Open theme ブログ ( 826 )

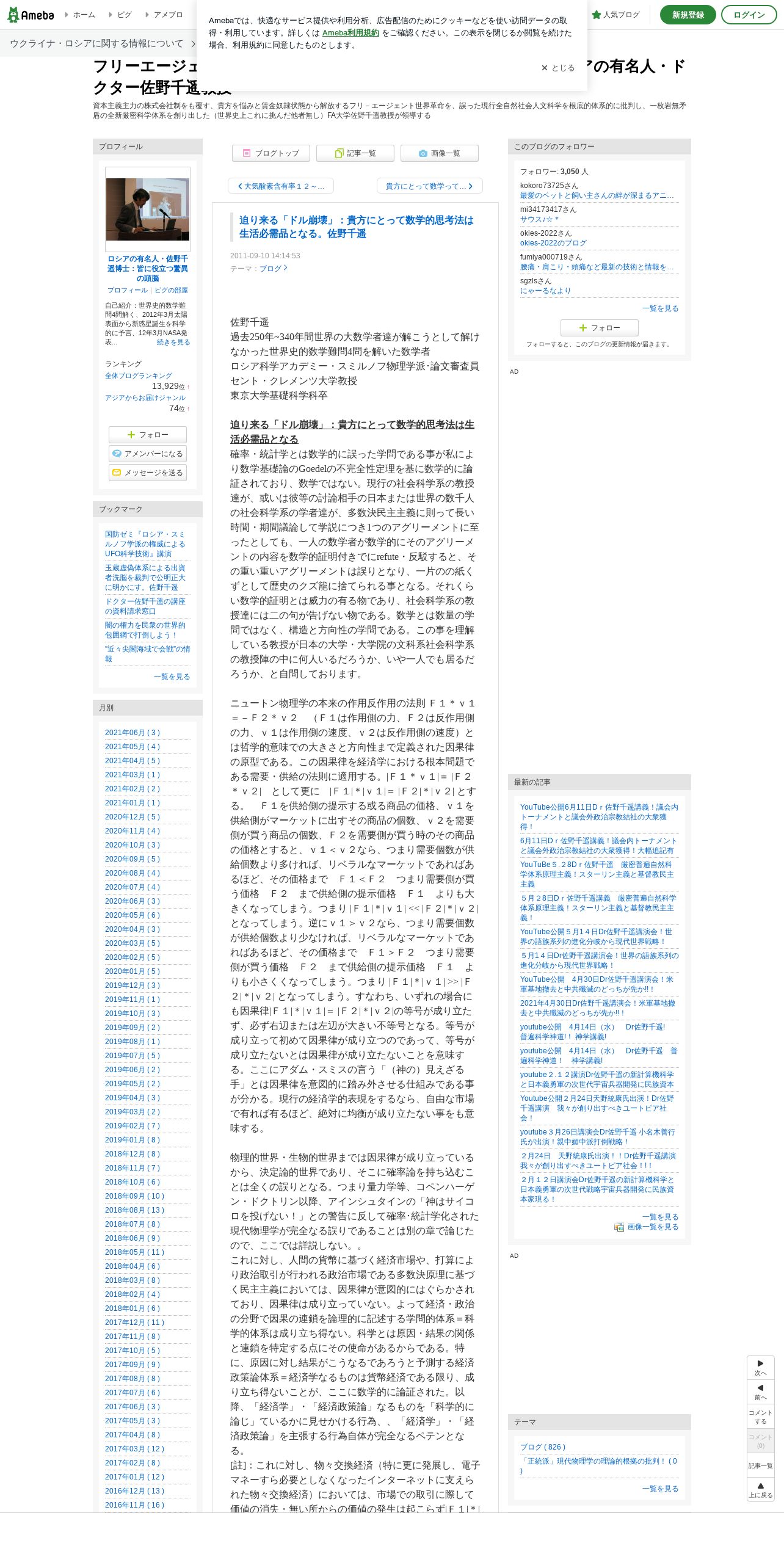coord(543,1447)
